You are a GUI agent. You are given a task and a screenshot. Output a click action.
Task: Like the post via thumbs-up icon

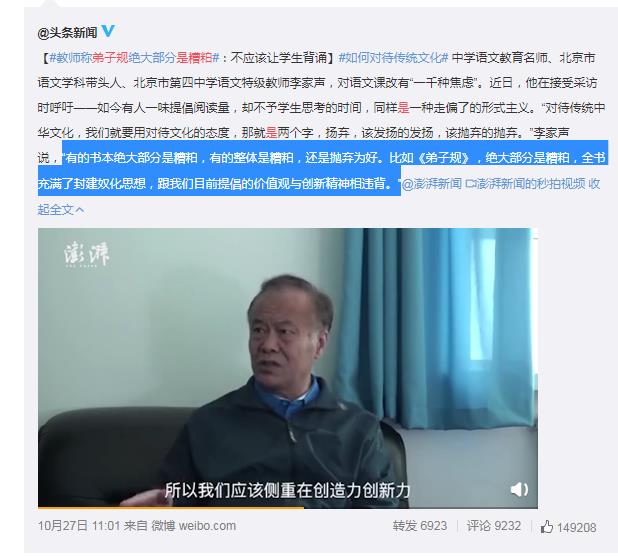pos(546,526)
